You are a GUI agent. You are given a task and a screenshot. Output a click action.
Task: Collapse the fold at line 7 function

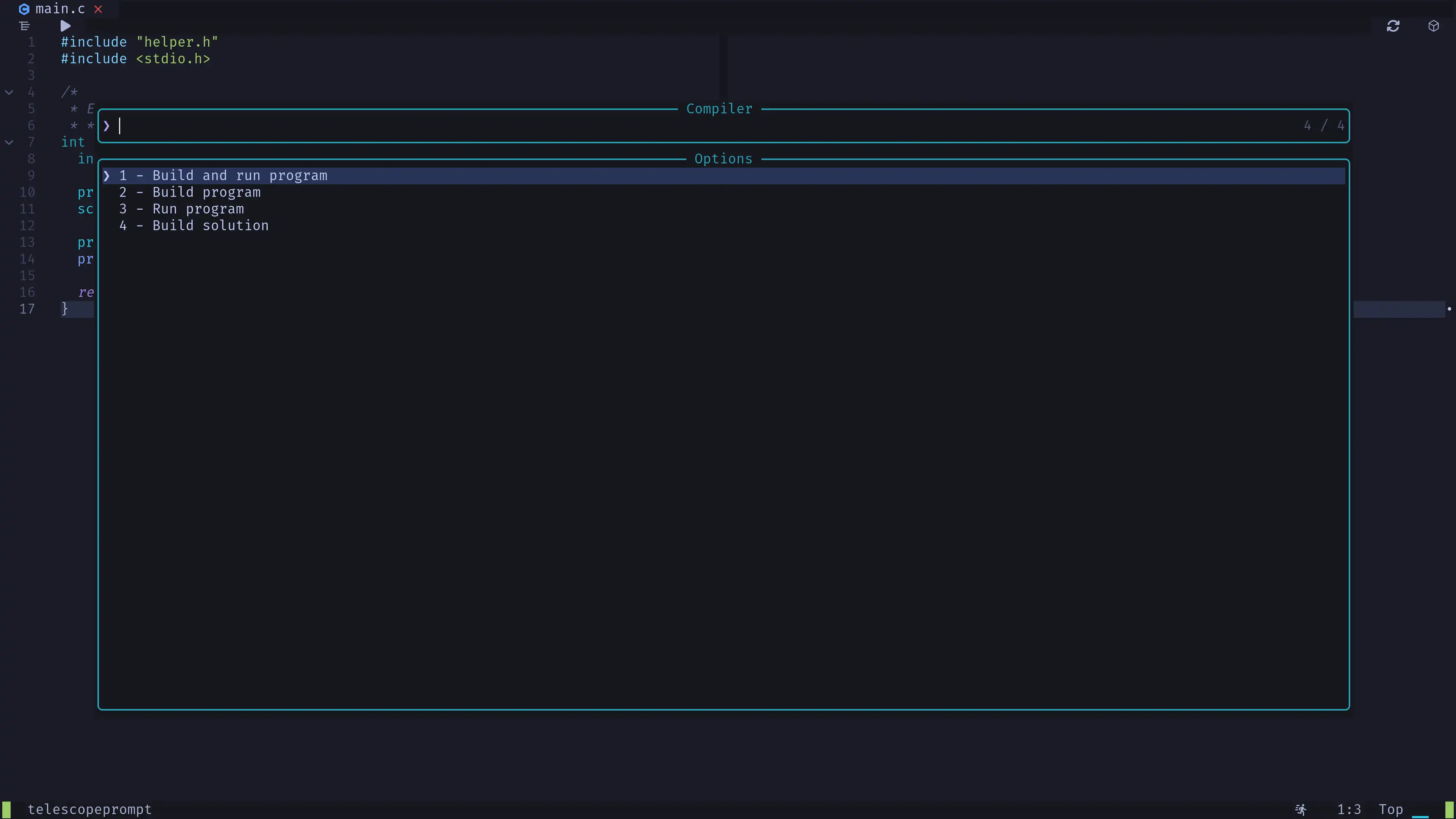[x=9, y=143]
